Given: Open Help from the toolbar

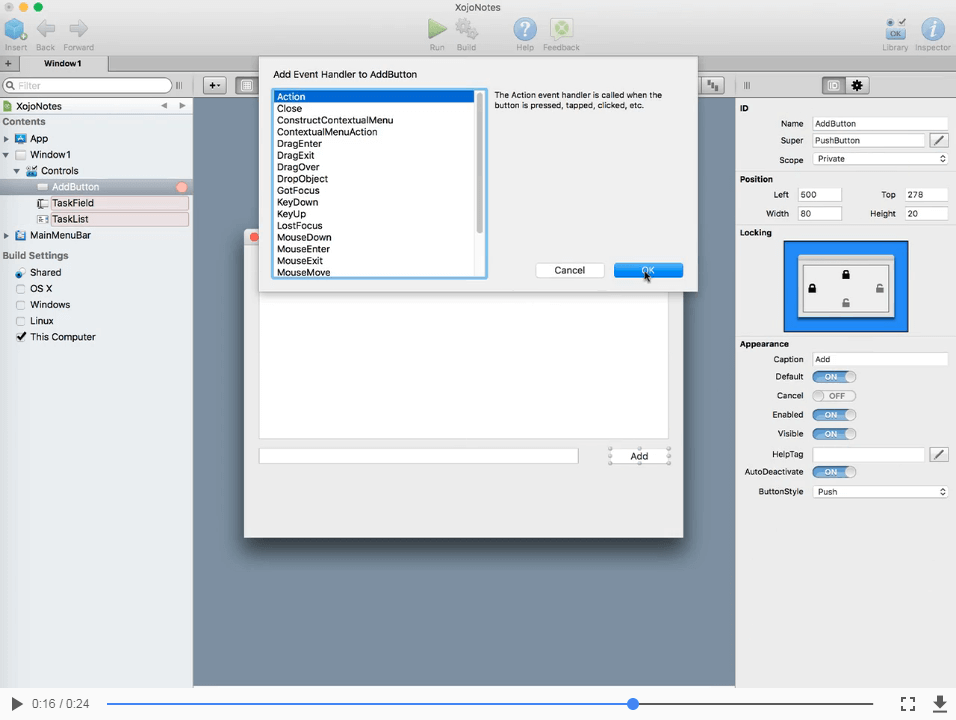Looking at the screenshot, I should pos(525,29).
